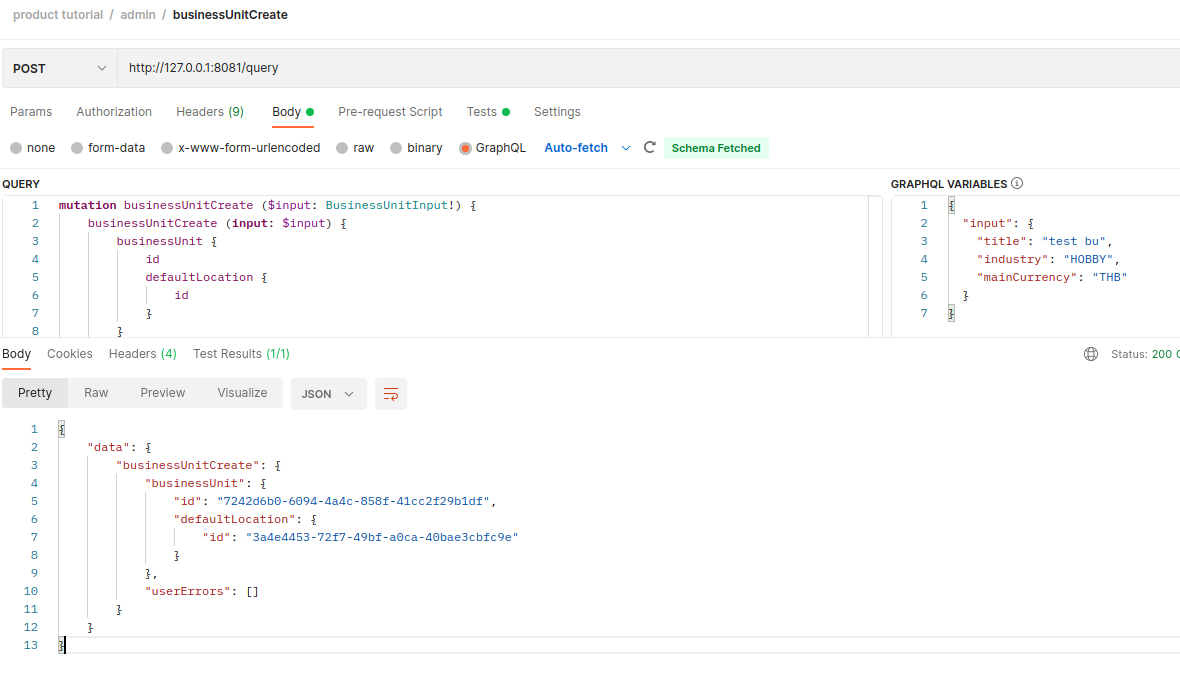Image resolution: width=1180 pixels, height=674 pixels.
Task: Click the GraphQL Variables info icon
Action: [x=1017, y=184]
